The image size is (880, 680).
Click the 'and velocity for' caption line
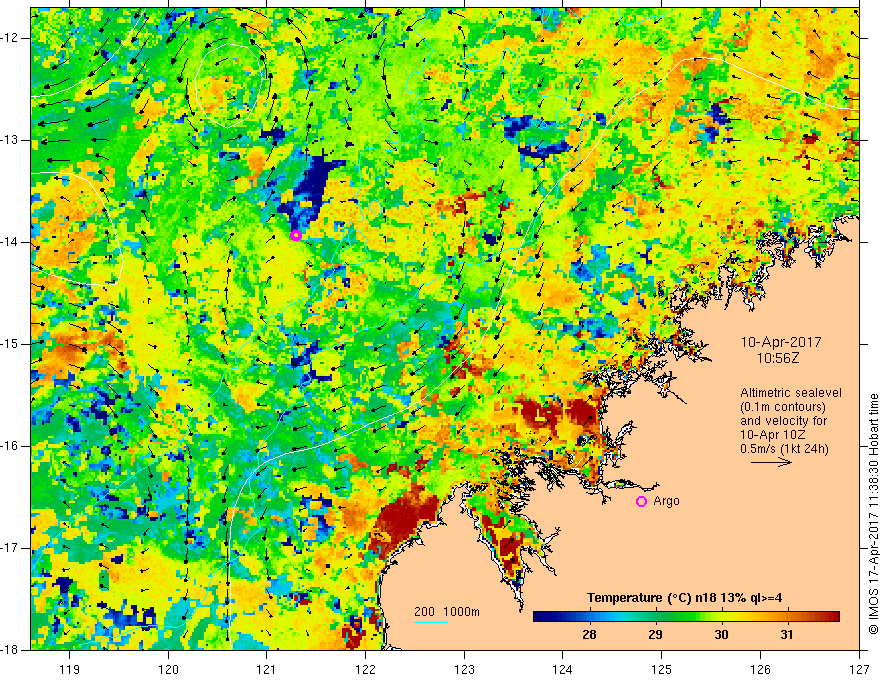tap(783, 421)
